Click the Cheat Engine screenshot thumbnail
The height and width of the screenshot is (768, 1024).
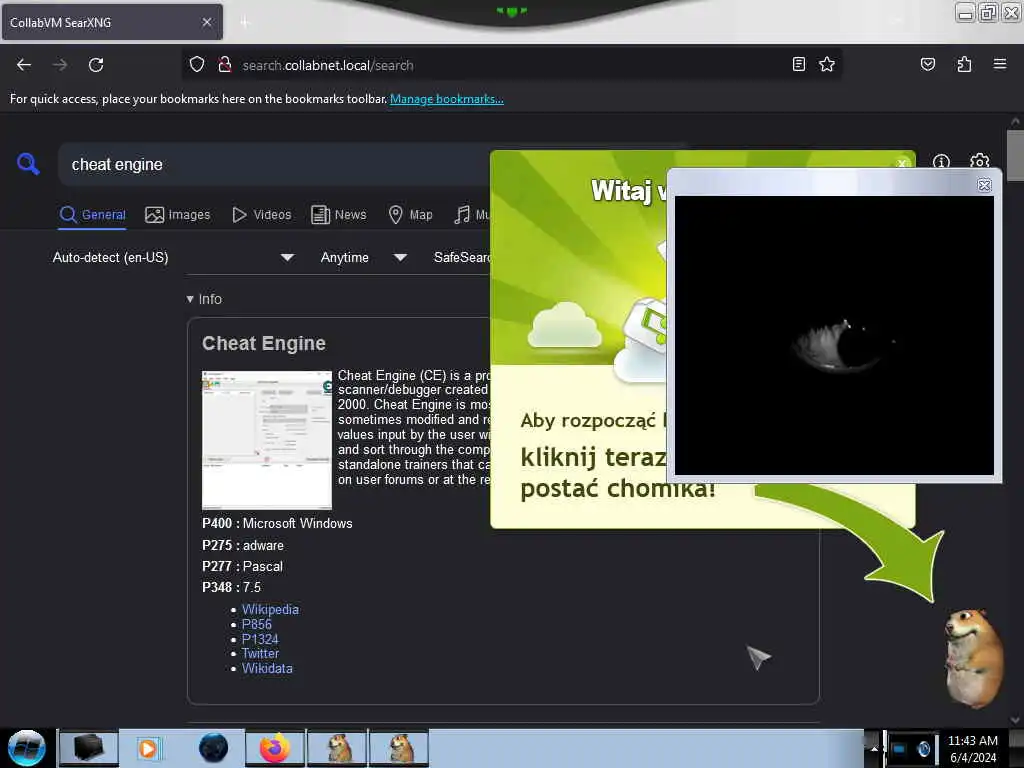tap(266, 440)
